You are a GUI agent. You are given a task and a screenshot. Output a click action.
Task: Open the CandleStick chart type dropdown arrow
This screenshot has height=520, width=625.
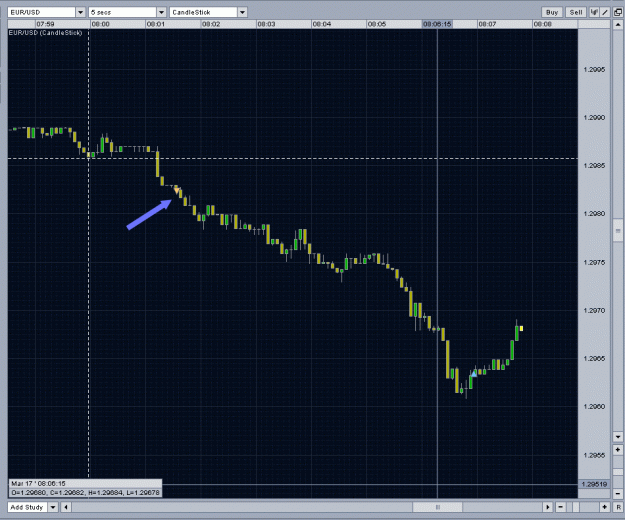[242, 12]
